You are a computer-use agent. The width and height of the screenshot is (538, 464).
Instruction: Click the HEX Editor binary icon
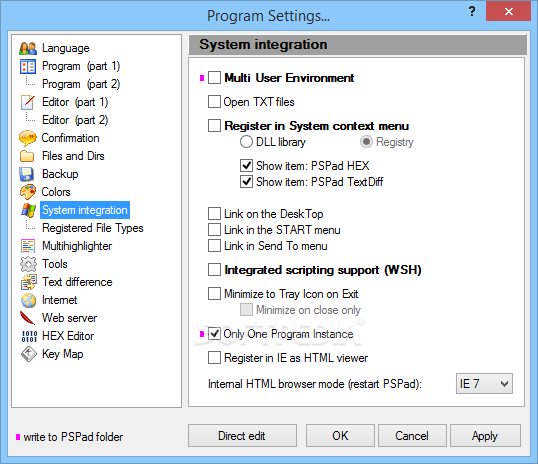(x=29, y=336)
